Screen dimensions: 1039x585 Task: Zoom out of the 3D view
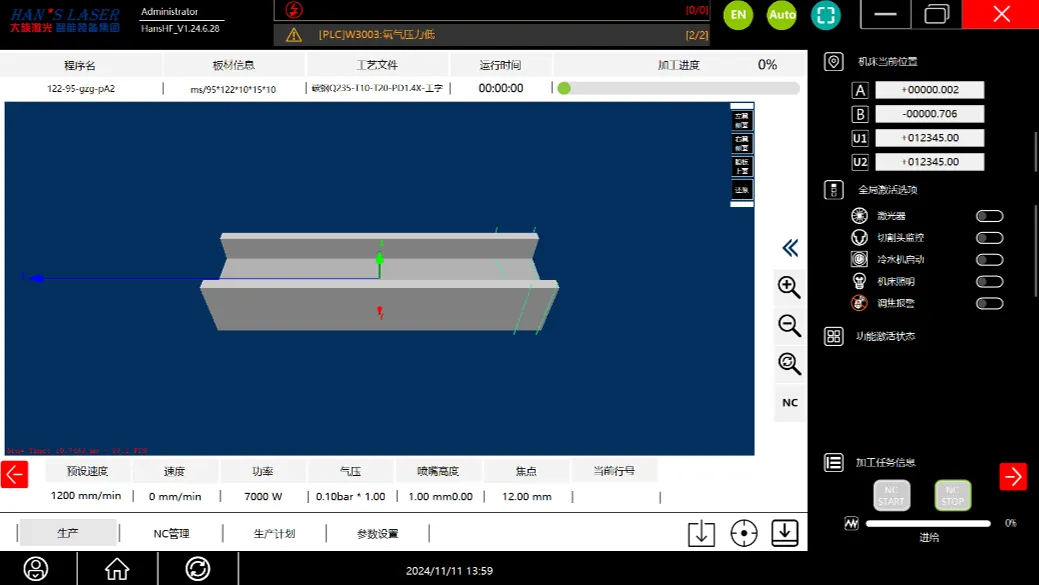pos(789,325)
